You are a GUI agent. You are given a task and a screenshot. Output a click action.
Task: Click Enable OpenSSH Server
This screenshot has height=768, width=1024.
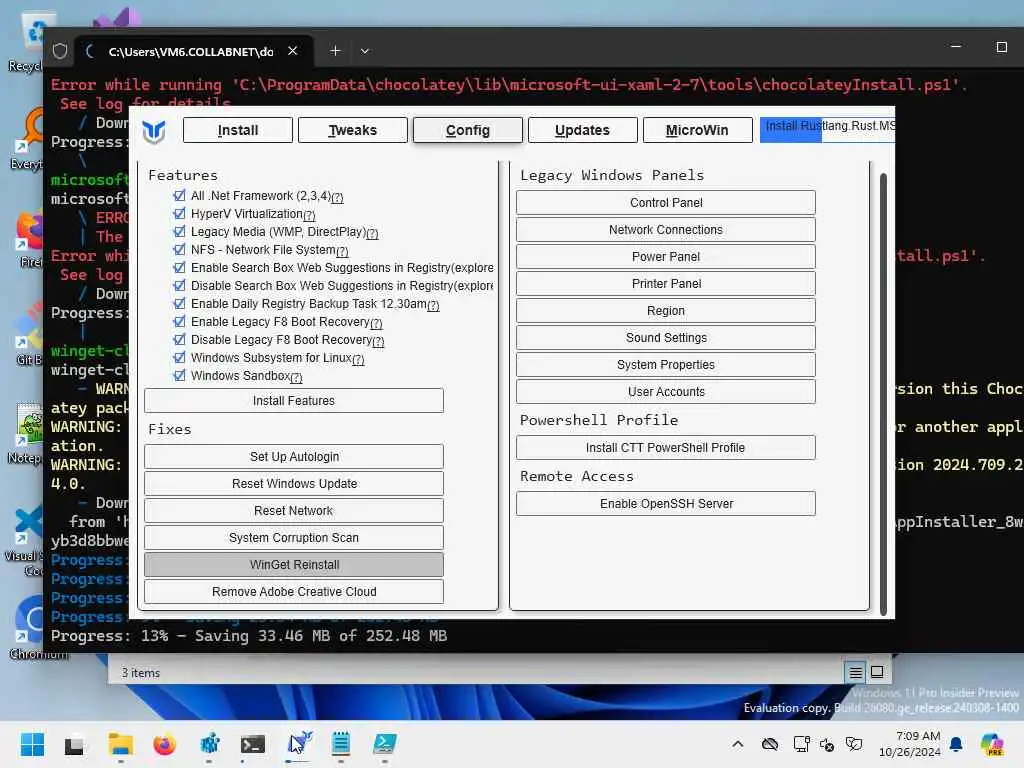click(666, 504)
